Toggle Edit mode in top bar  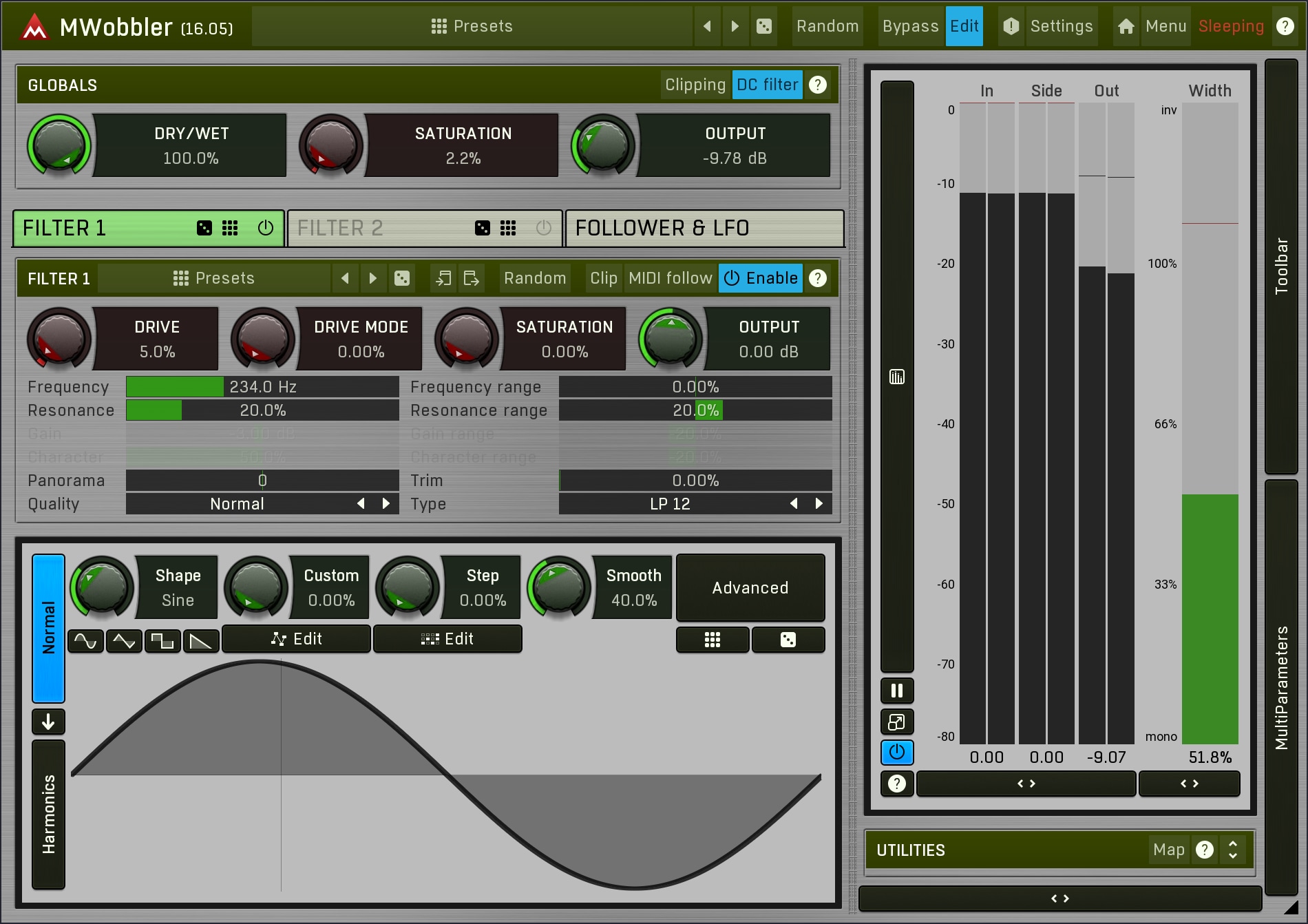[964, 26]
